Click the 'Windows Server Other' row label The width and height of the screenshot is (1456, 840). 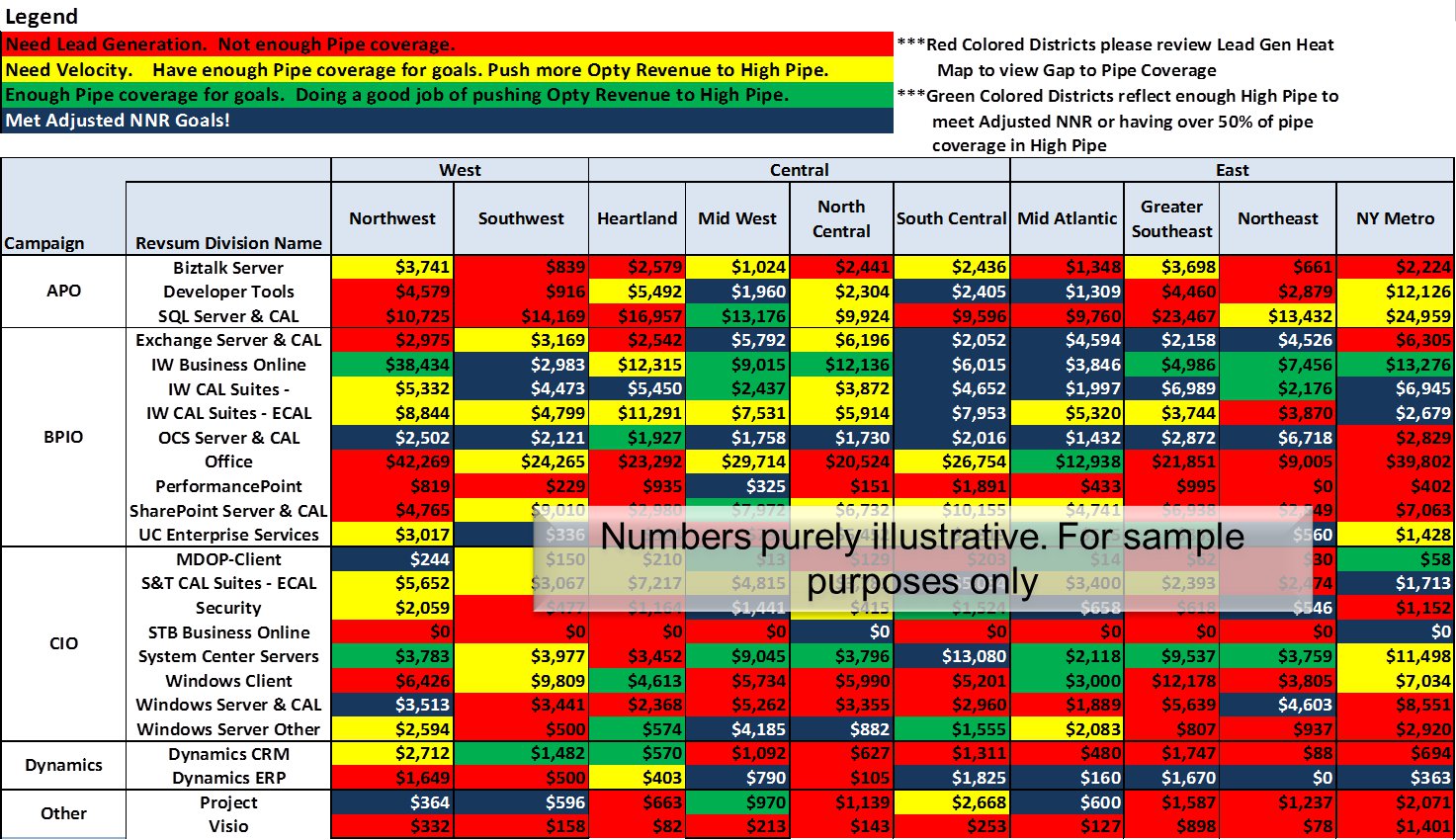click(228, 729)
